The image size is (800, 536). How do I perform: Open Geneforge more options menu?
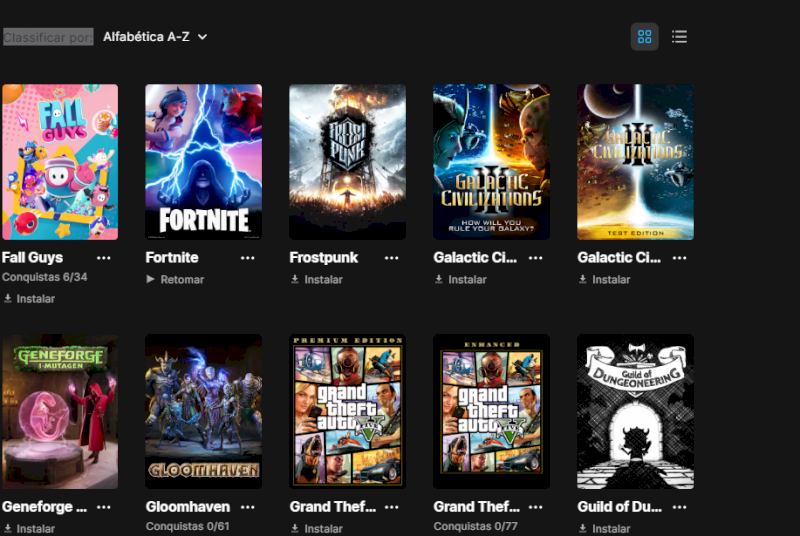tap(104, 507)
